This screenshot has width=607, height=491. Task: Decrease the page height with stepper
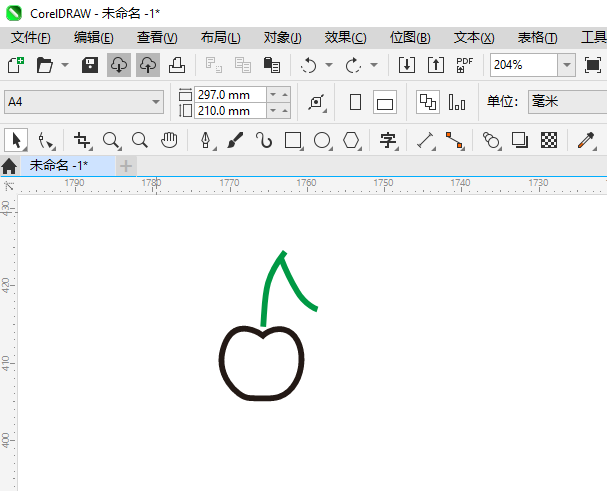tap(273, 111)
